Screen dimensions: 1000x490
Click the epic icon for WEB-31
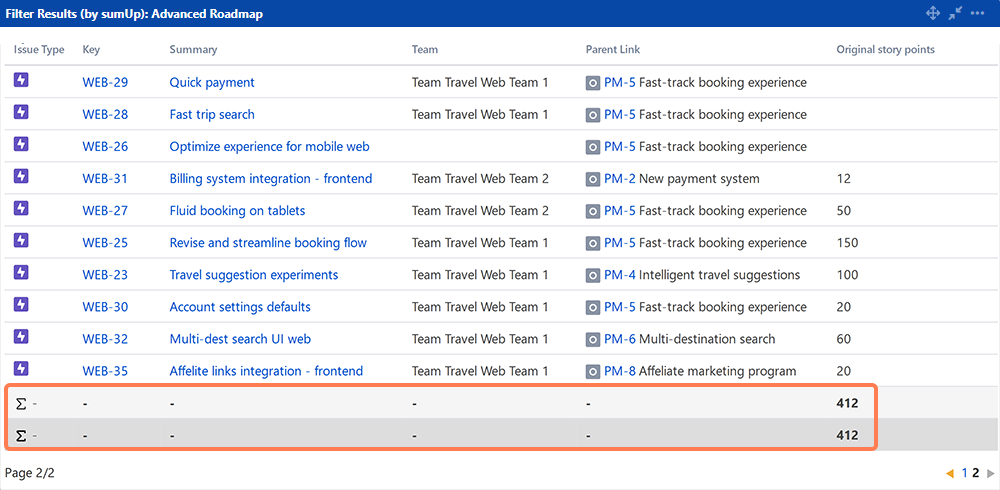21,177
